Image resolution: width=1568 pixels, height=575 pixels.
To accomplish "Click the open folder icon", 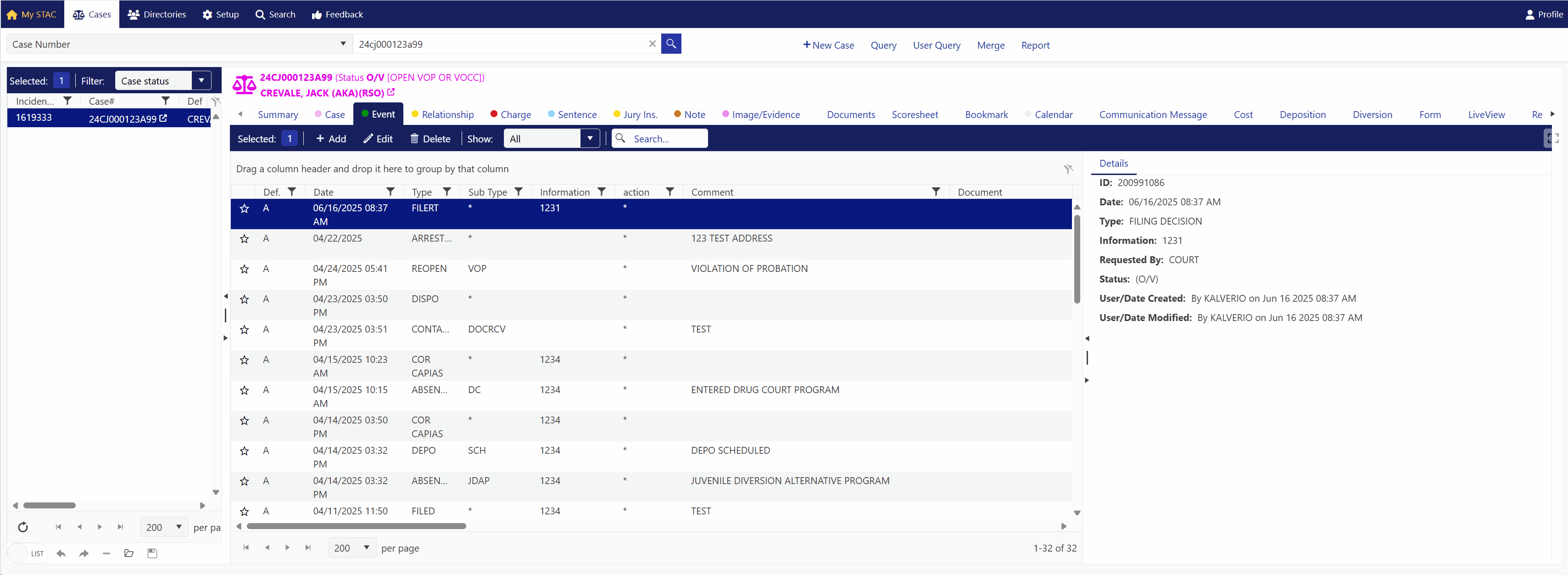I will [x=128, y=553].
